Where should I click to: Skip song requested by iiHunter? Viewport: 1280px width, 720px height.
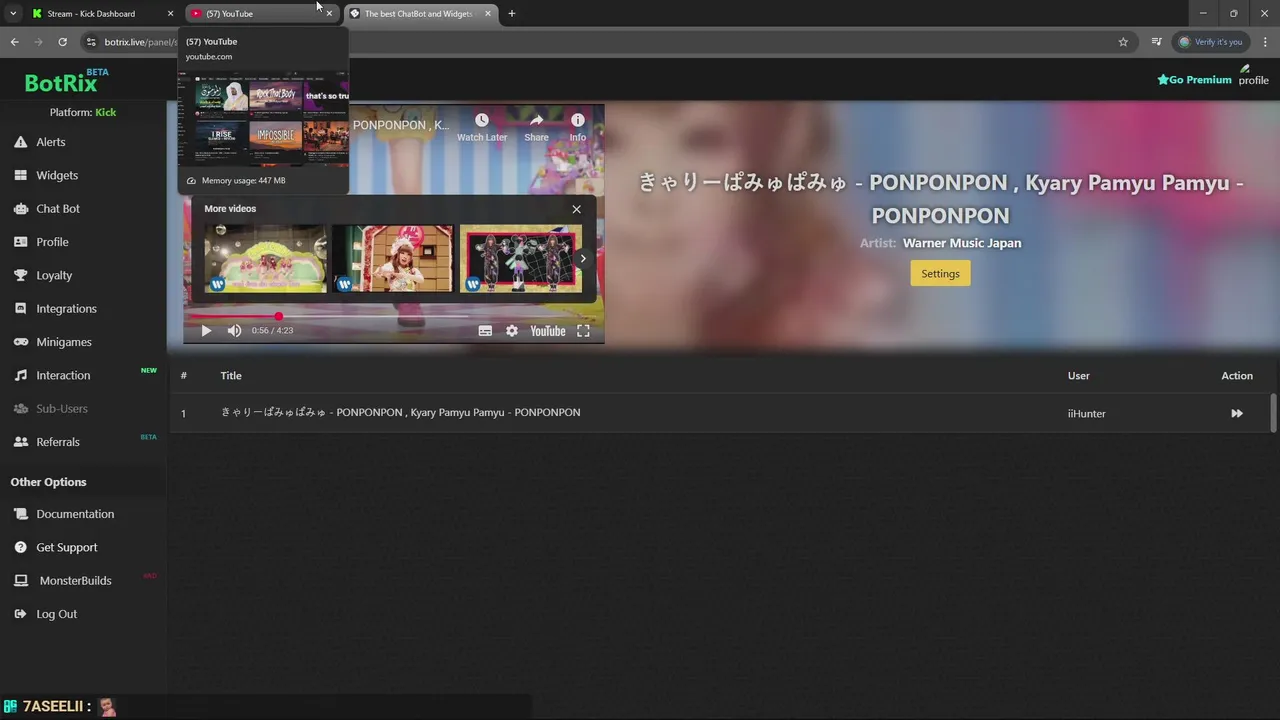[x=1237, y=413]
